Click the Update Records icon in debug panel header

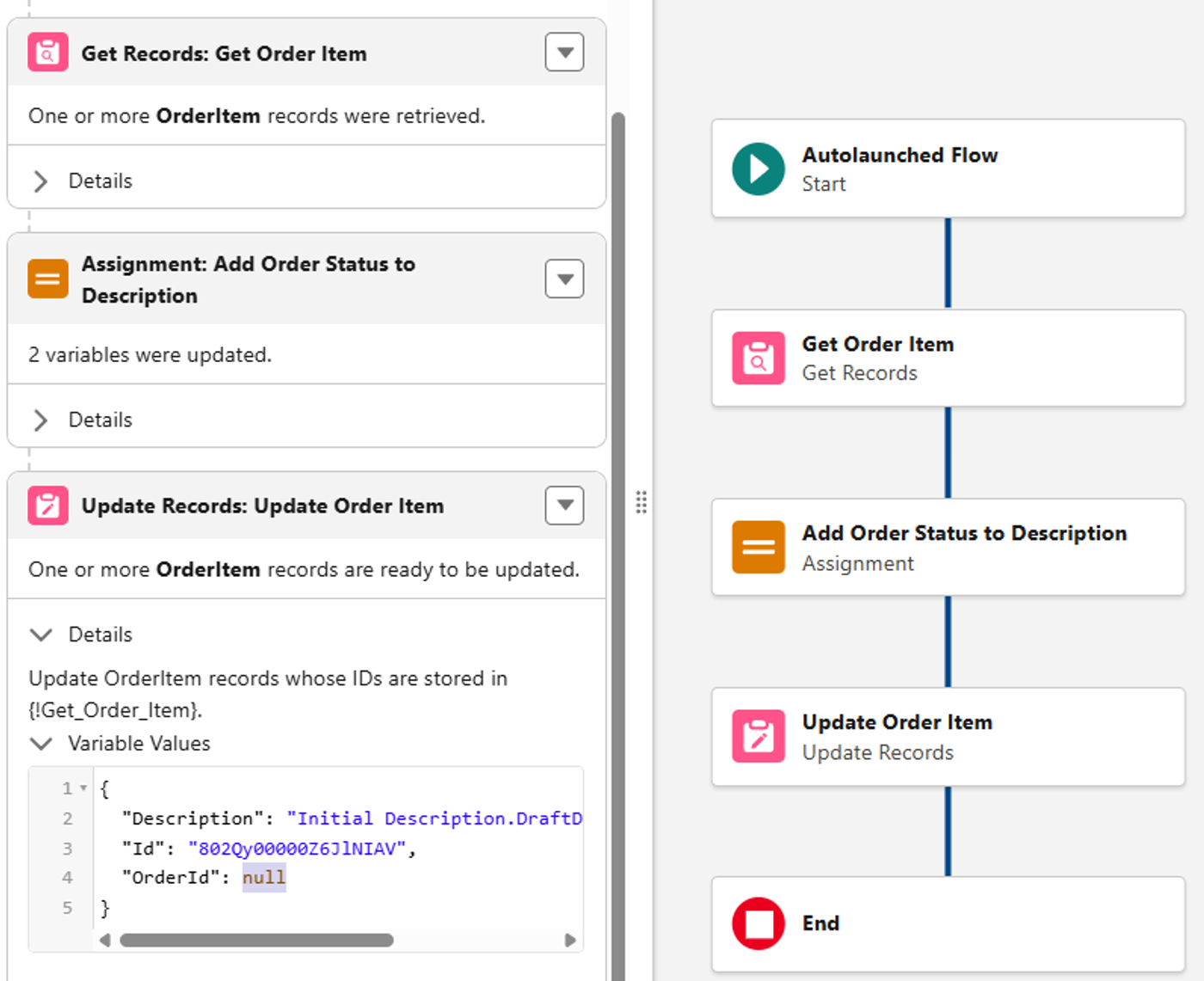(48, 506)
